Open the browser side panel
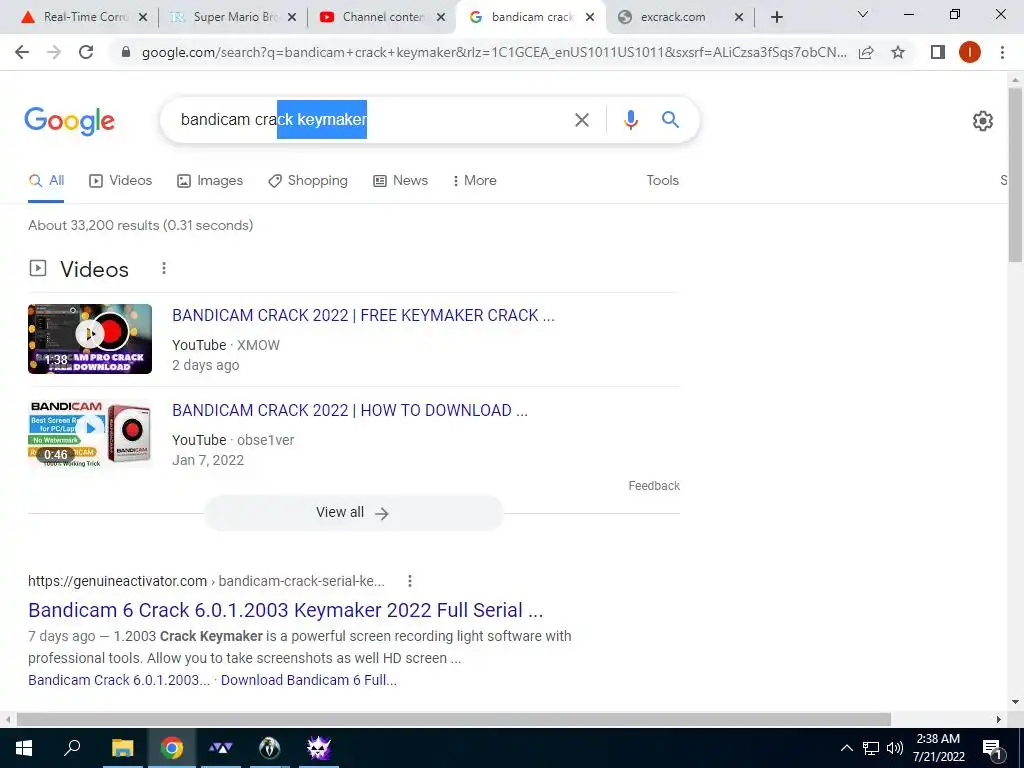Viewport: 1024px width, 768px height. 938,52
